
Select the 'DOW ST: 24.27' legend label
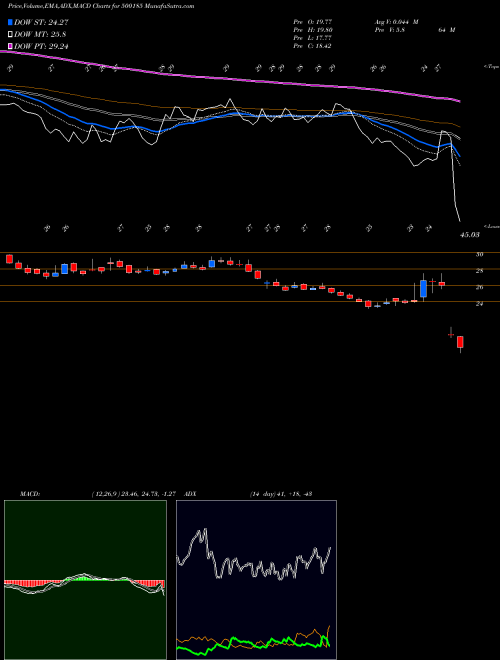(x=41, y=22)
